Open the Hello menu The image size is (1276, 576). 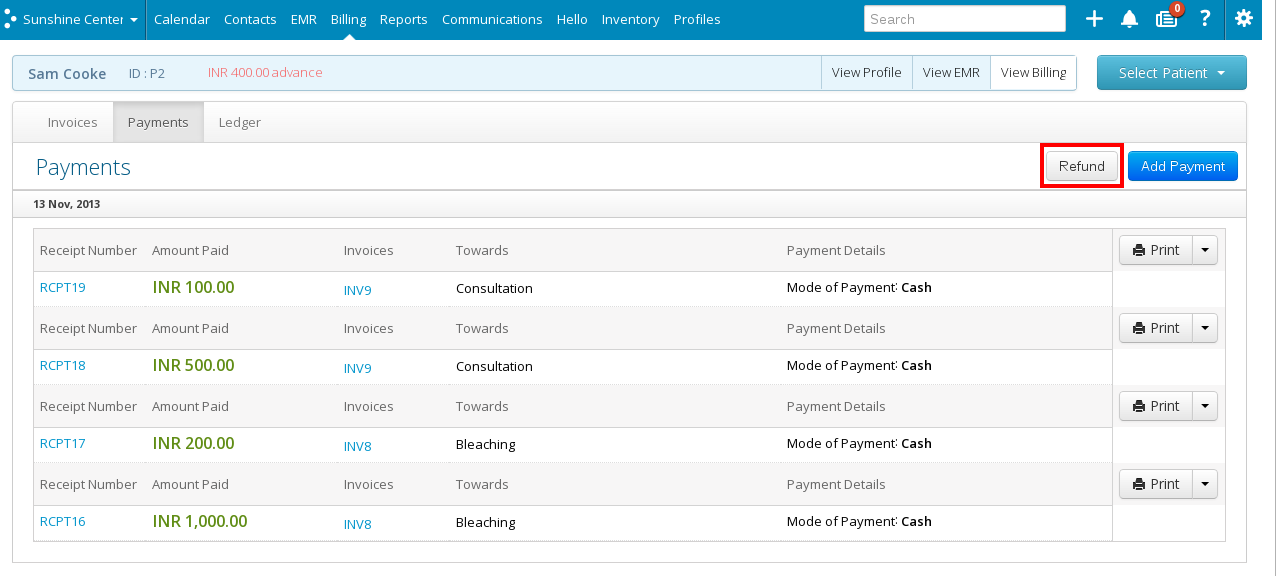pyautogui.click(x=572, y=19)
